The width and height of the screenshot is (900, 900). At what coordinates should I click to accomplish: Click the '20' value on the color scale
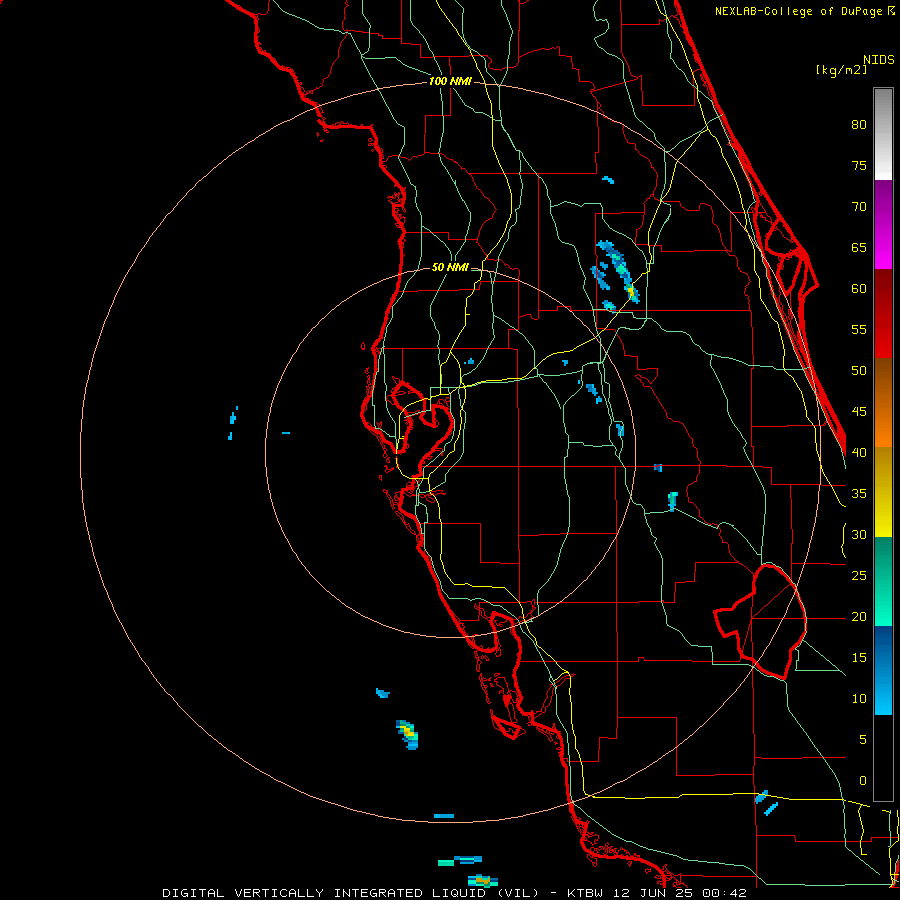click(859, 617)
